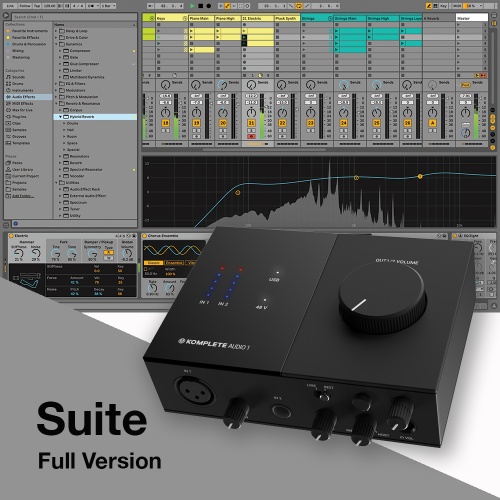The width and height of the screenshot is (500, 500).
Task: Click the Key mapping mode button
Action: [443, 6]
